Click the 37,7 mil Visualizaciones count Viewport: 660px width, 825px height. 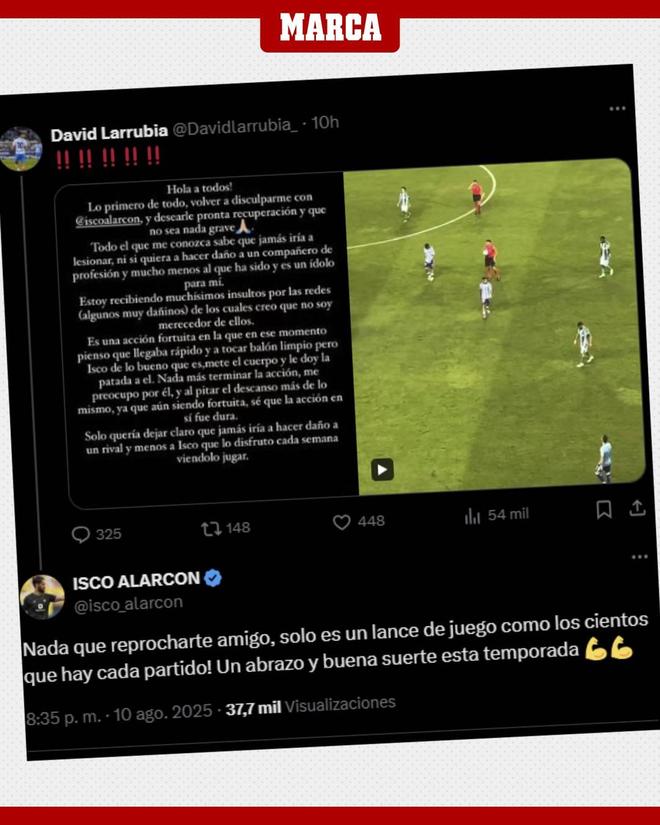311,706
